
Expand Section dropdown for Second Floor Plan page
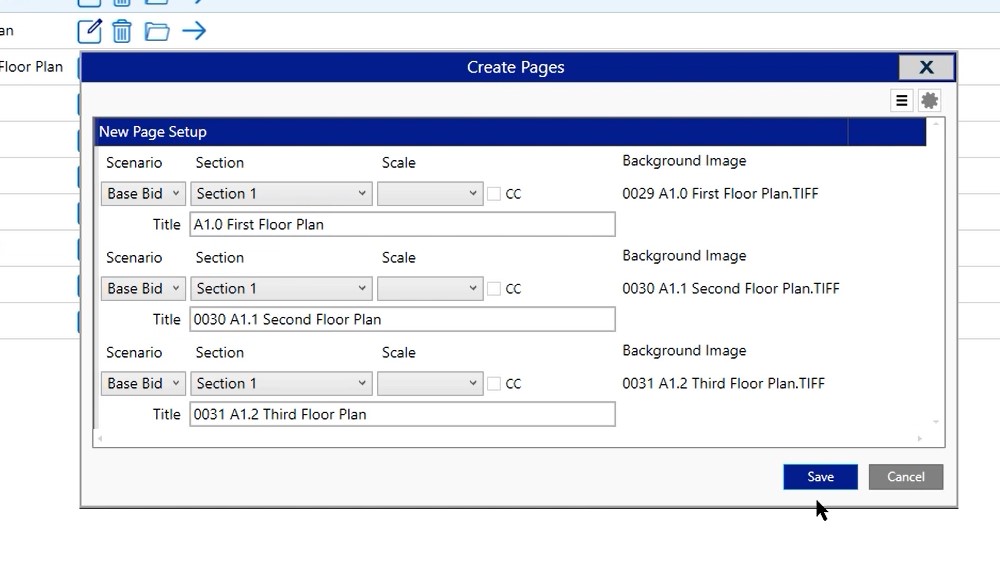[282, 289]
